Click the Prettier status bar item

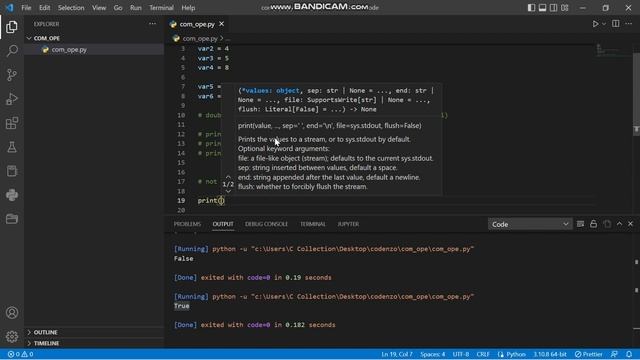coord(588,354)
